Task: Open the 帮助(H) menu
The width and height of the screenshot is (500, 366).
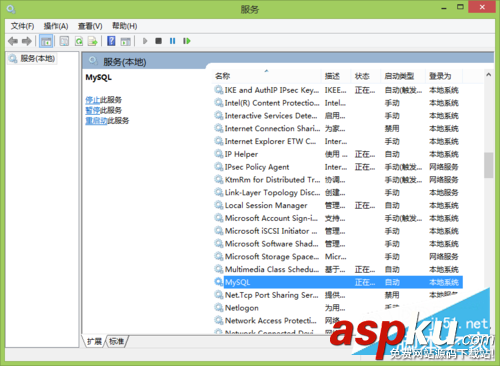Action: click(124, 26)
